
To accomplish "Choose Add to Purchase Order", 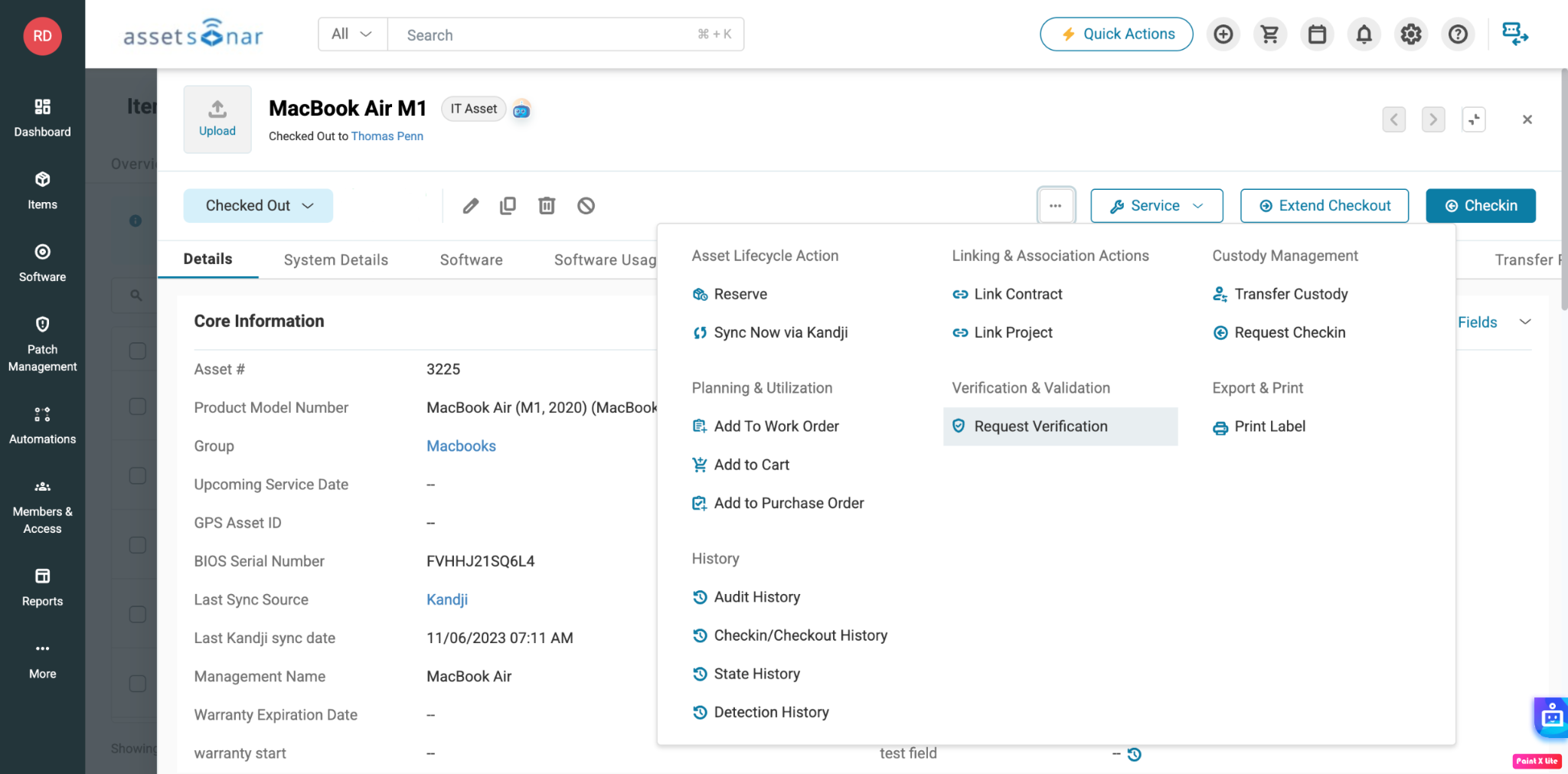I will click(779, 503).
